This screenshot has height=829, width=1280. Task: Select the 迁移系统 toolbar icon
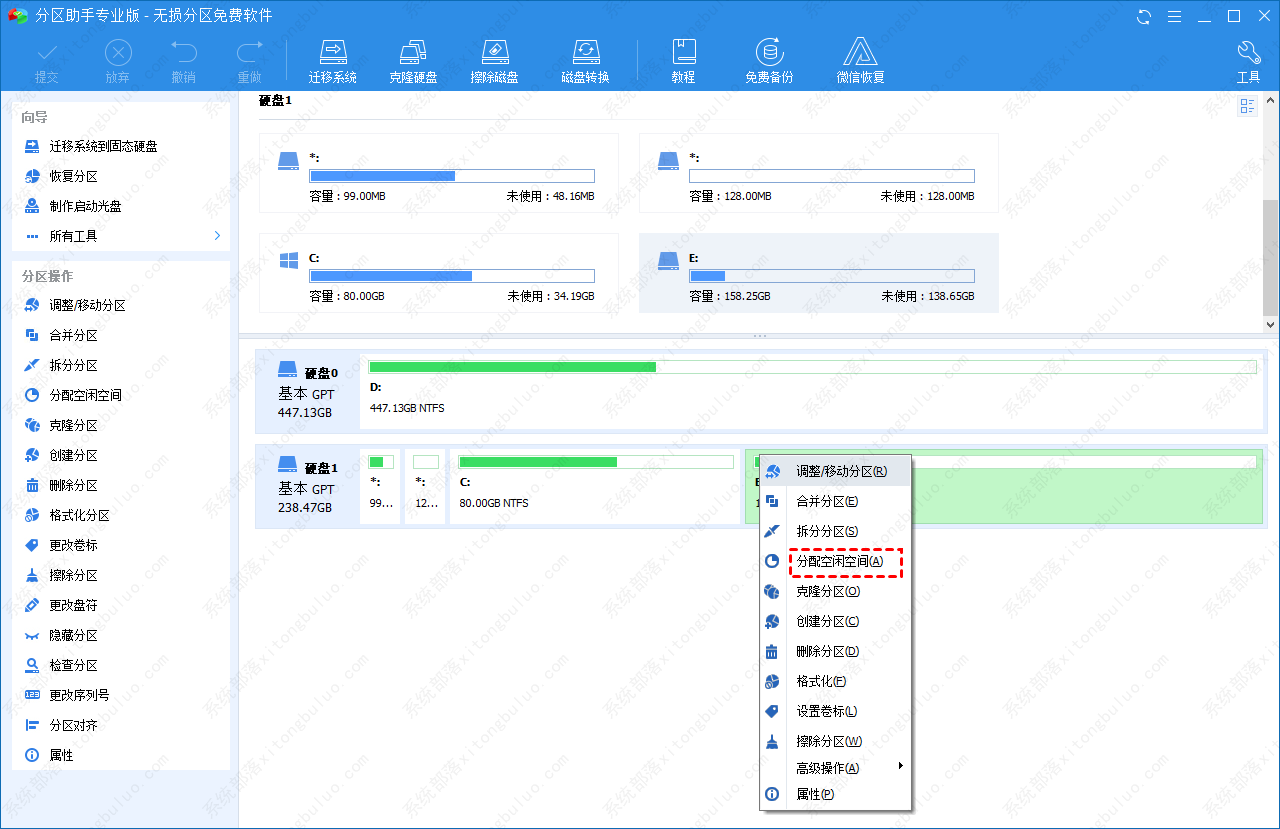(x=333, y=58)
